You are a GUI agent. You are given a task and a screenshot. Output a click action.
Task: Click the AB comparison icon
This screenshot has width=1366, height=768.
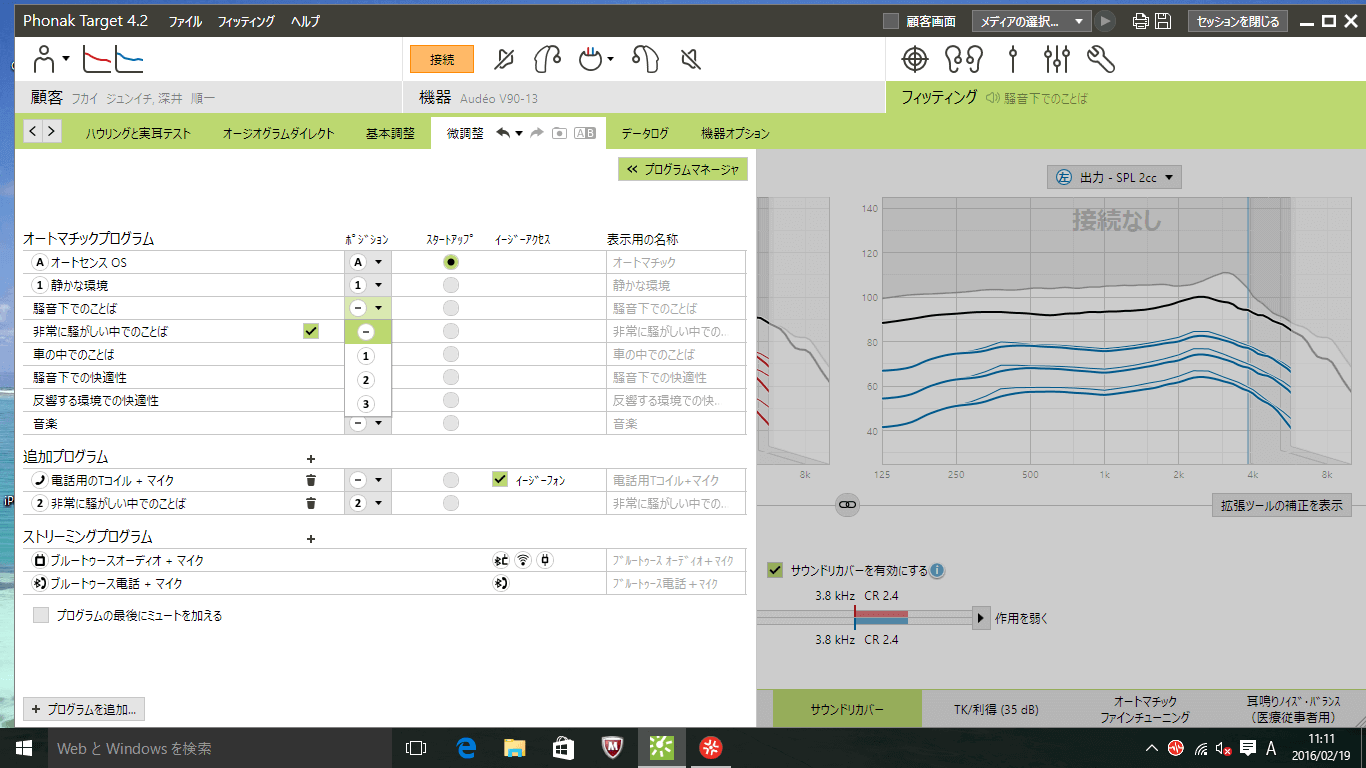coord(585,133)
